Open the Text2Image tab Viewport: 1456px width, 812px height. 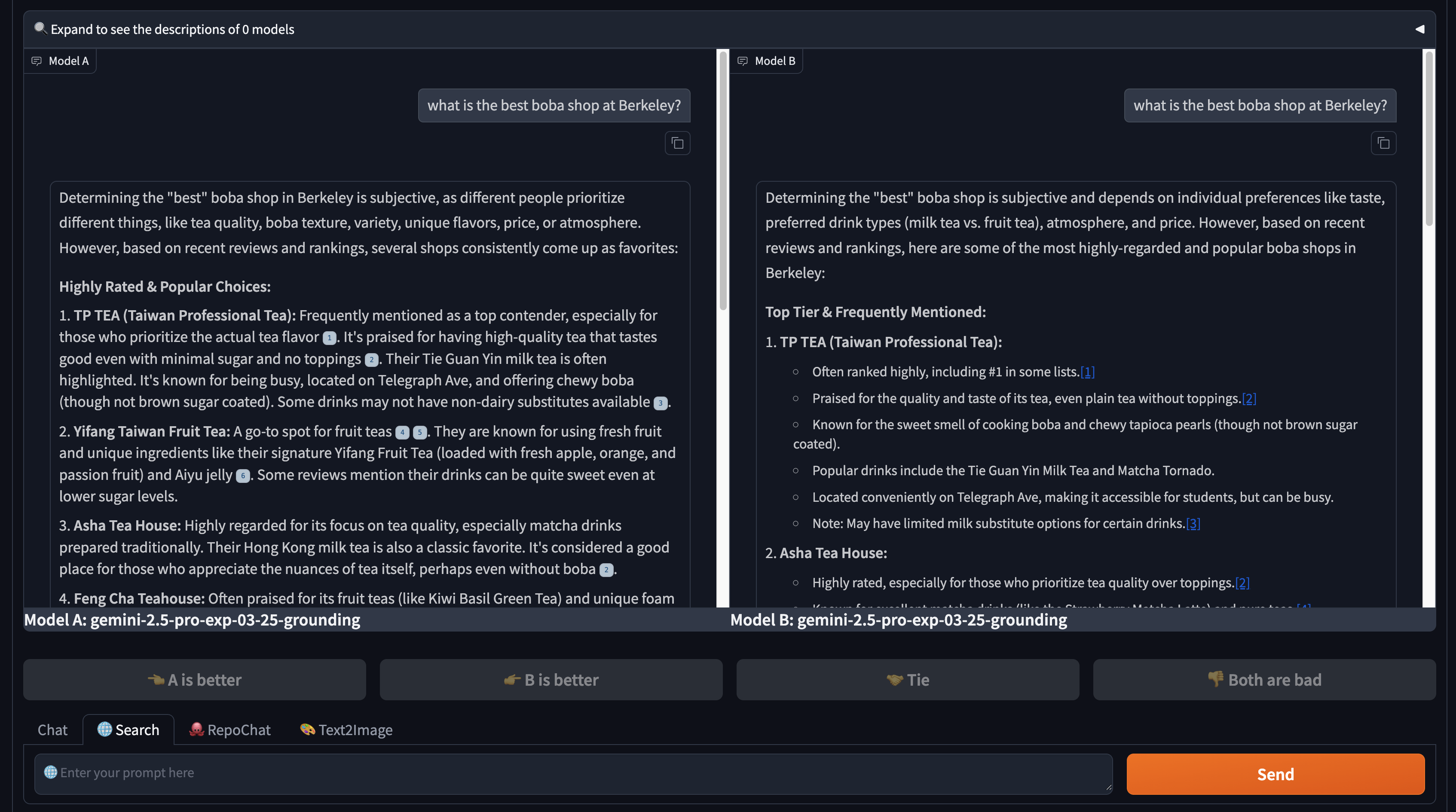(346, 730)
